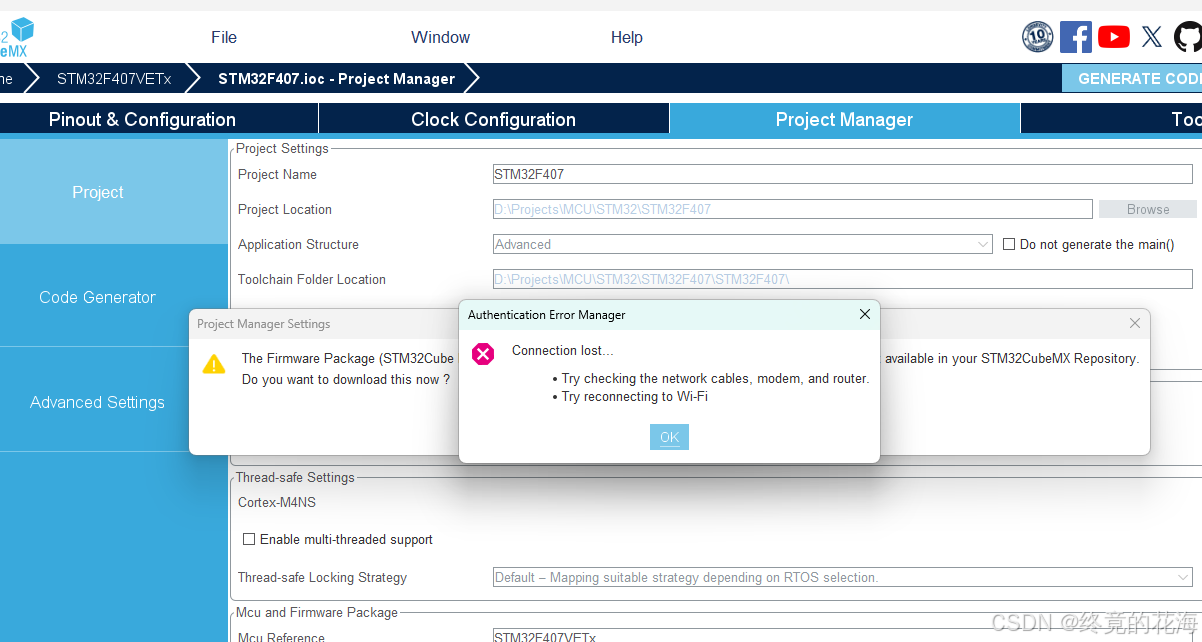Screen dimensions: 1202x642
Task: Open the Advanced Settings side section
Action: coord(114,402)
